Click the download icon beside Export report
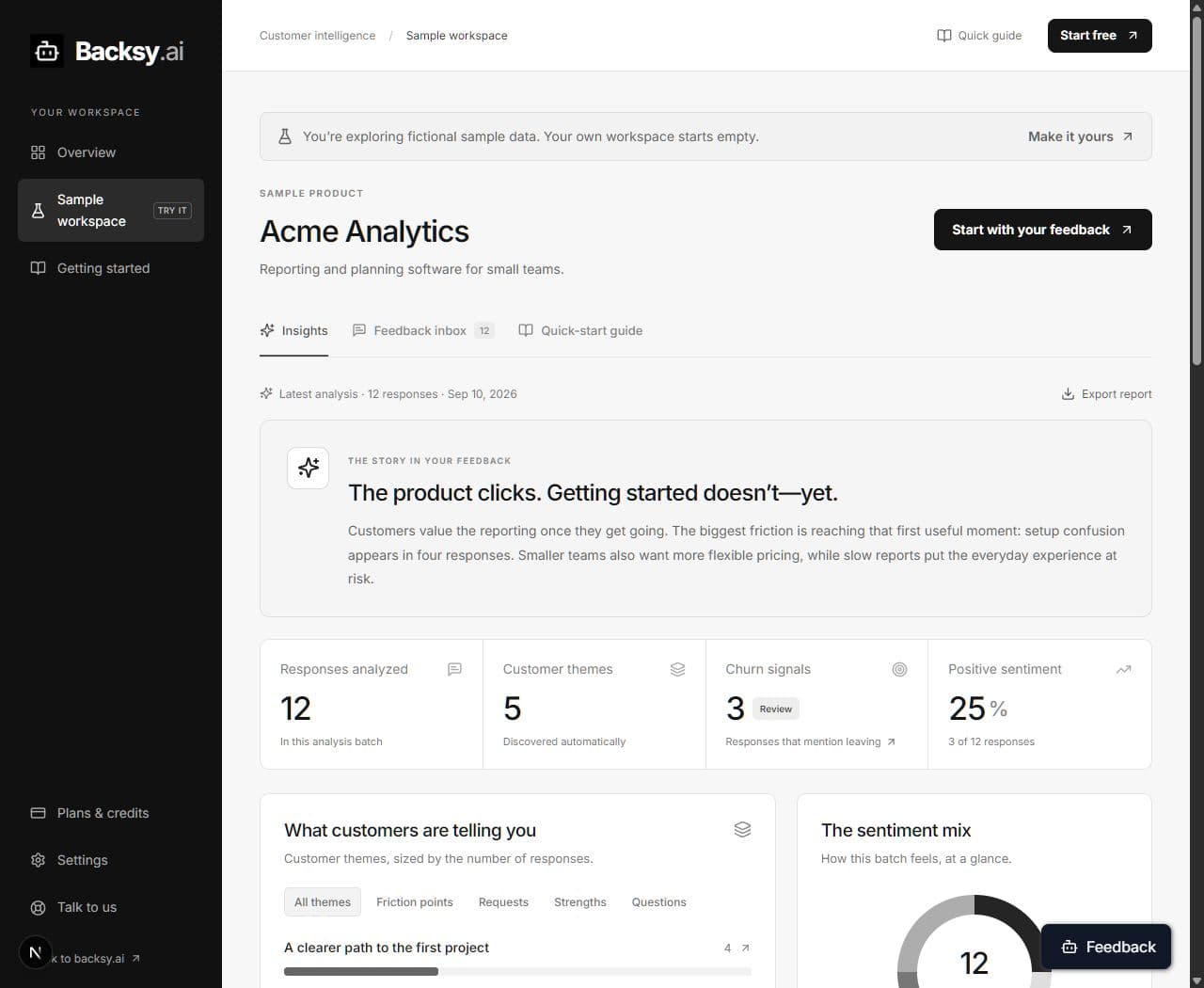The image size is (1204, 988). click(x=1068, y=394)
